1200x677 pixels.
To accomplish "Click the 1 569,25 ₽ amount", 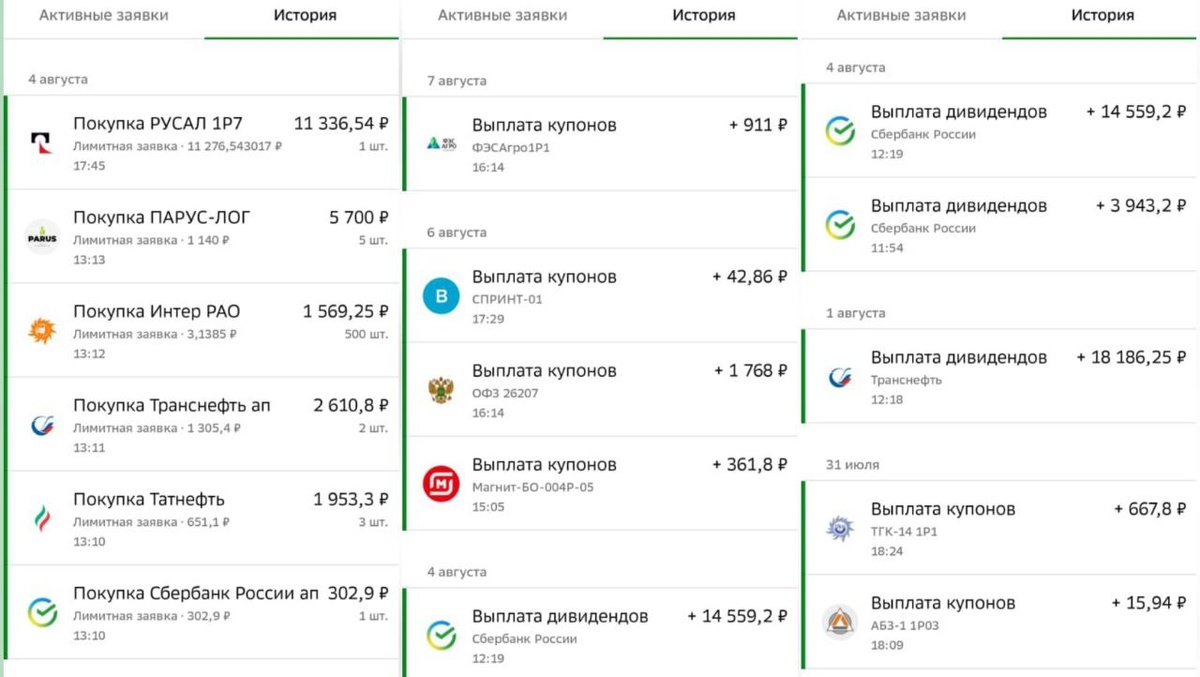I will click(x=346, y=312).
